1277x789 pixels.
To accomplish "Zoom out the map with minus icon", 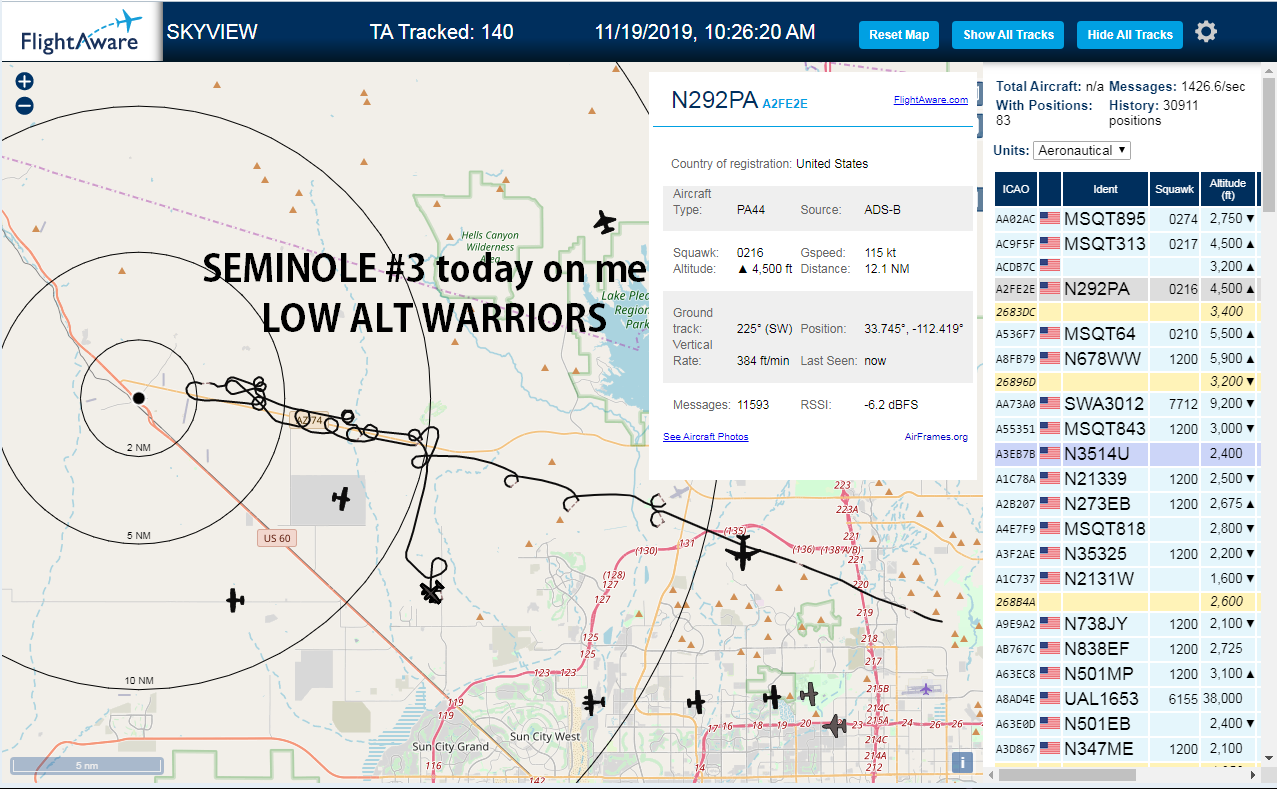I will pyautogui.click(x=24, y=105).
